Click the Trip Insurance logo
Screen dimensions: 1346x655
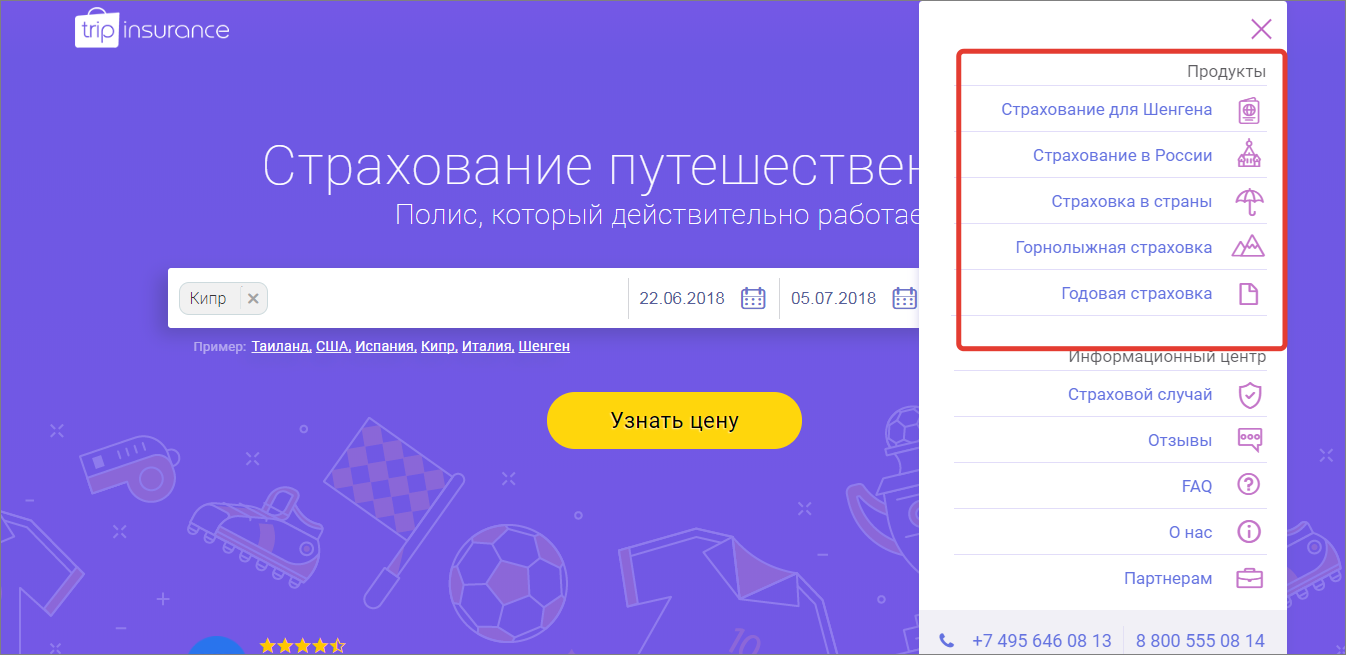click(x=152, y=31)
